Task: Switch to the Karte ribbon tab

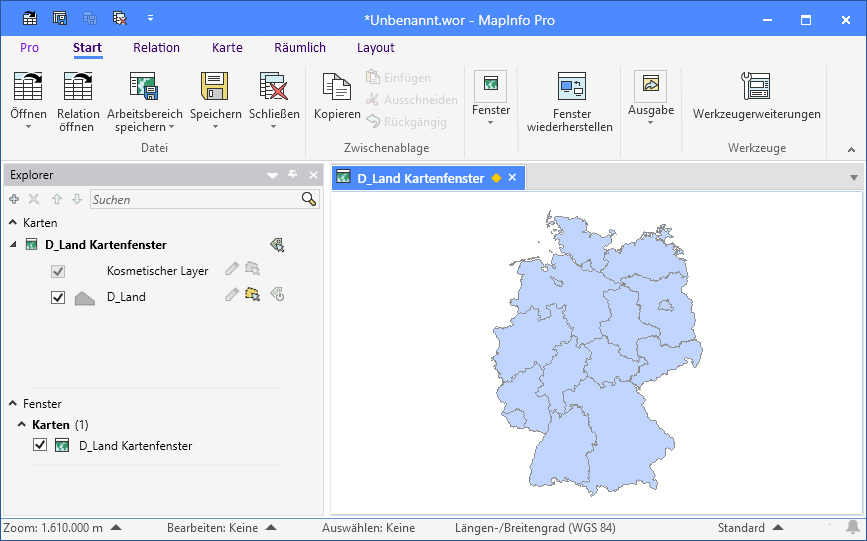Action: tap(227, 48)
